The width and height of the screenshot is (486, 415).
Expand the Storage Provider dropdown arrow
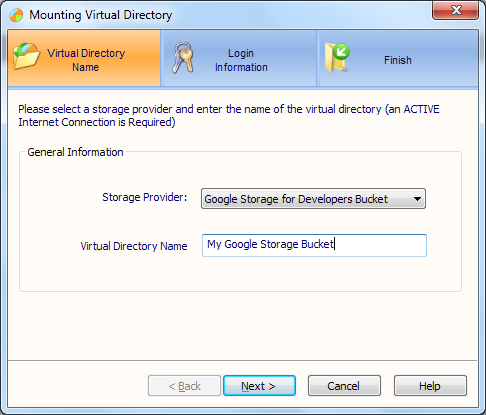417,199
